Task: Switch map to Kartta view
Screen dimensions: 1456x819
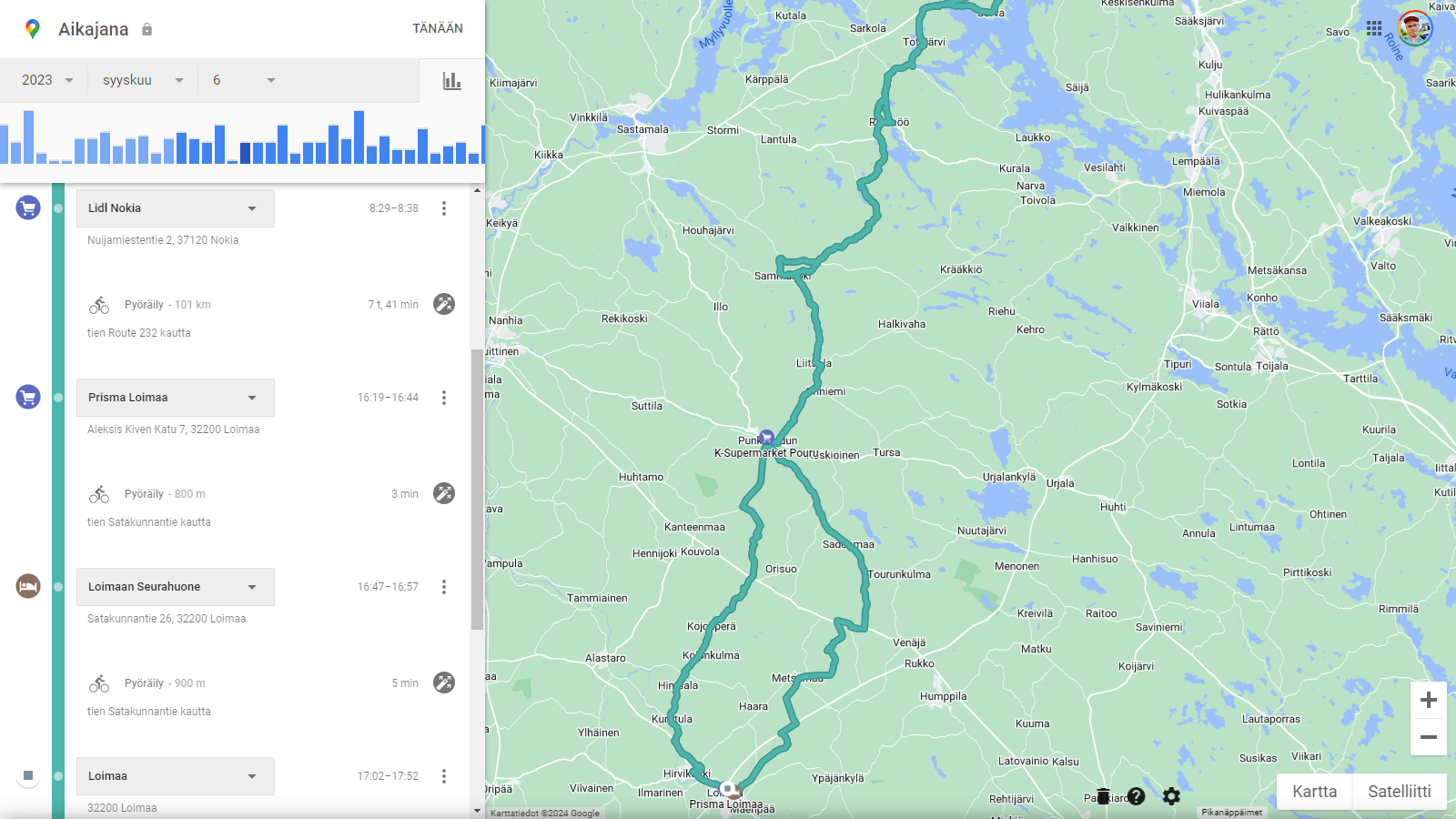Action: point(1314,792)
